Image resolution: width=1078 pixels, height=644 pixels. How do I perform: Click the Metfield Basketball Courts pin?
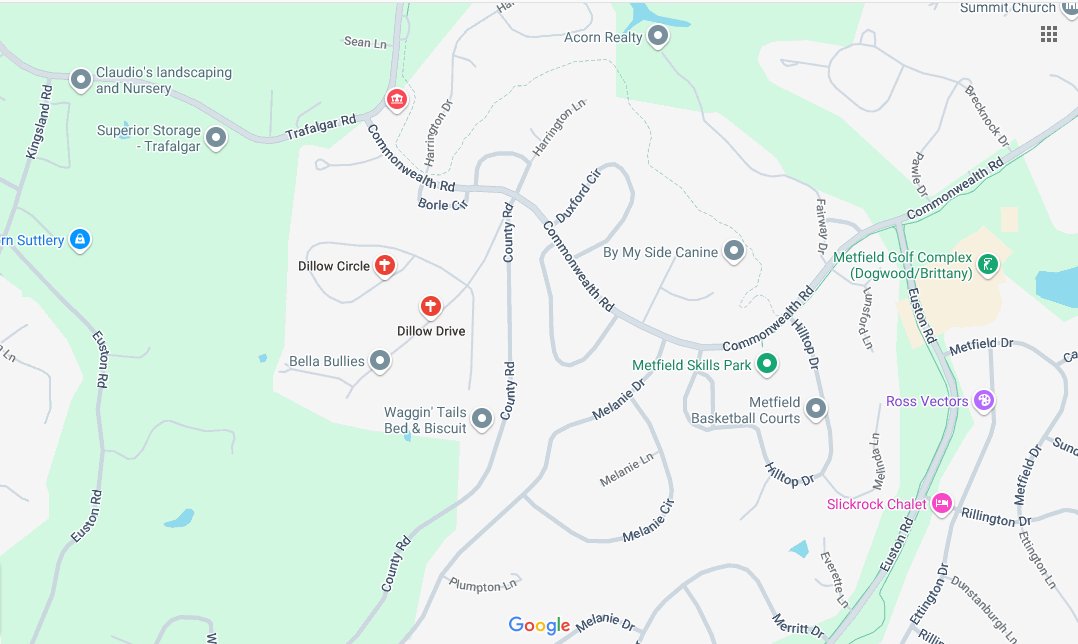point(816,409)
